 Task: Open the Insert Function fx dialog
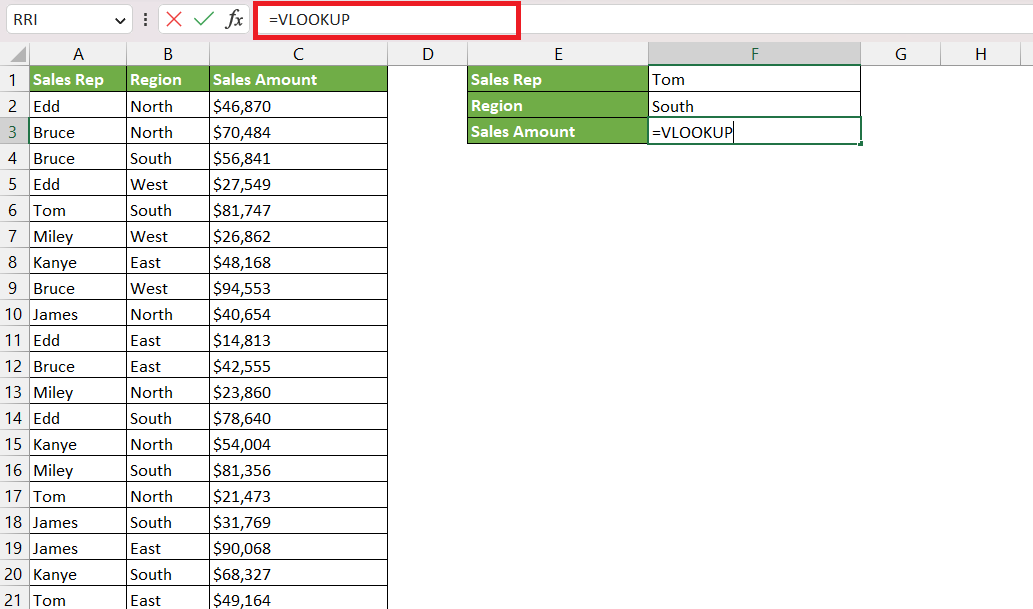point(234,19)
